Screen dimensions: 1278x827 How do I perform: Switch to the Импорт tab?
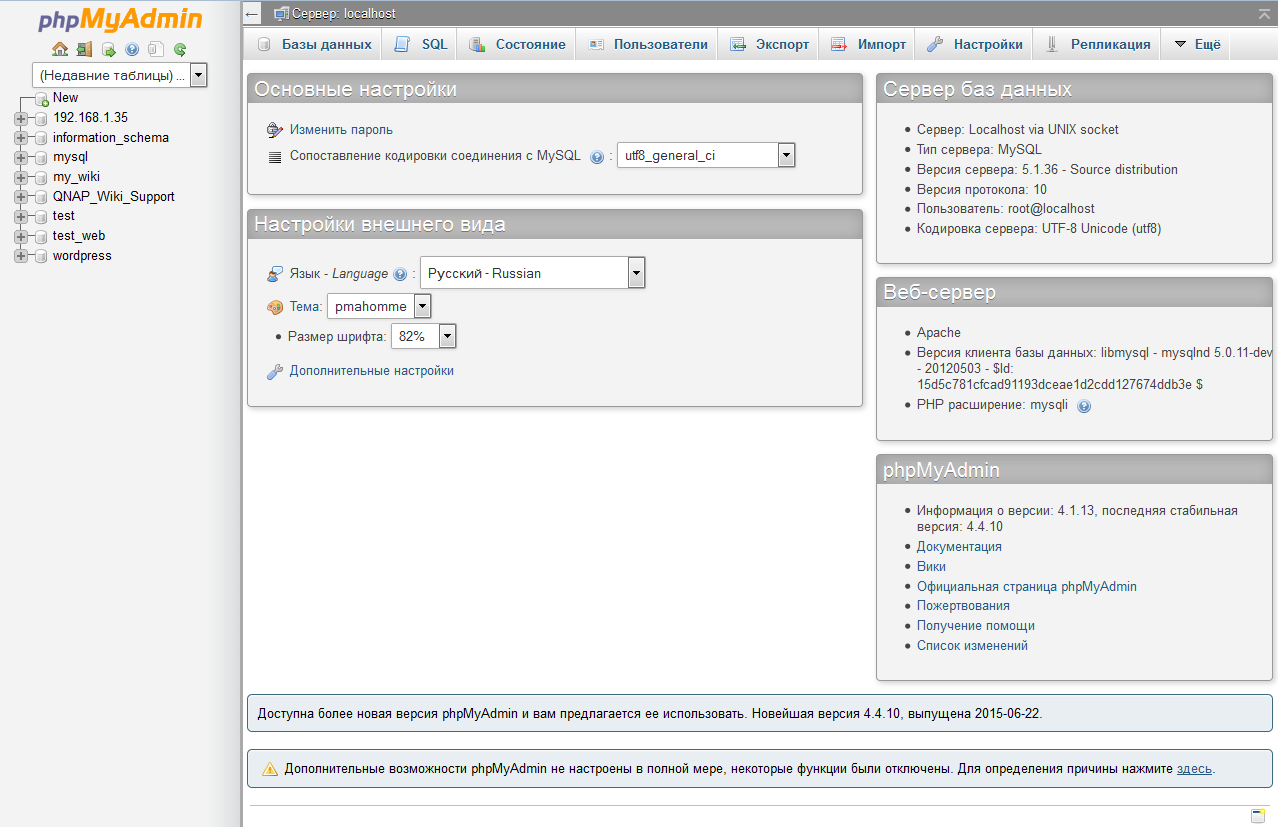868,45
